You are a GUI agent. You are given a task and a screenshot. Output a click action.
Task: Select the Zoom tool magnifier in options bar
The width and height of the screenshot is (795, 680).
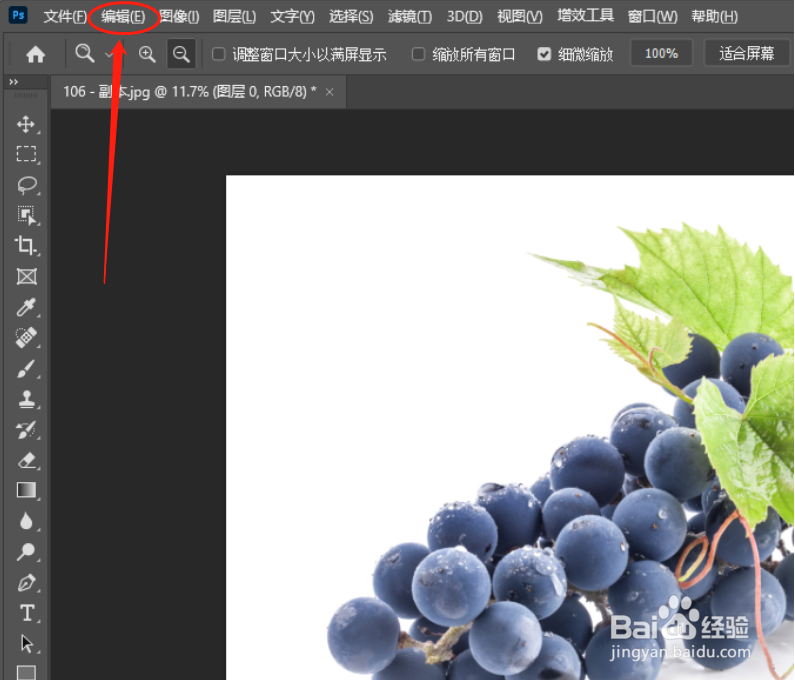pyautogui.click(x=85, y=53)
